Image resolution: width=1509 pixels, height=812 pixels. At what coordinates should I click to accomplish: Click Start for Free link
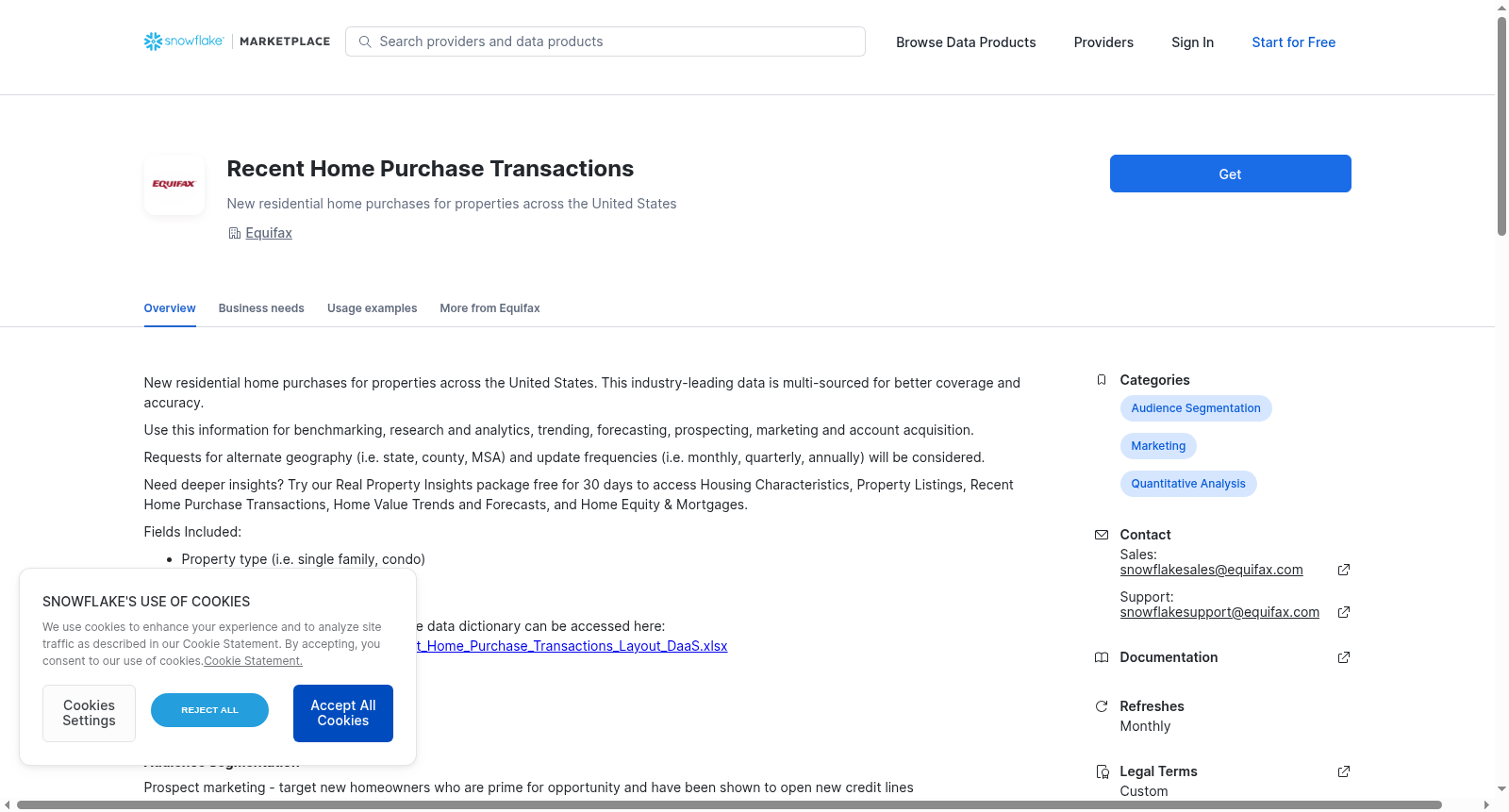coord(1293,42)
